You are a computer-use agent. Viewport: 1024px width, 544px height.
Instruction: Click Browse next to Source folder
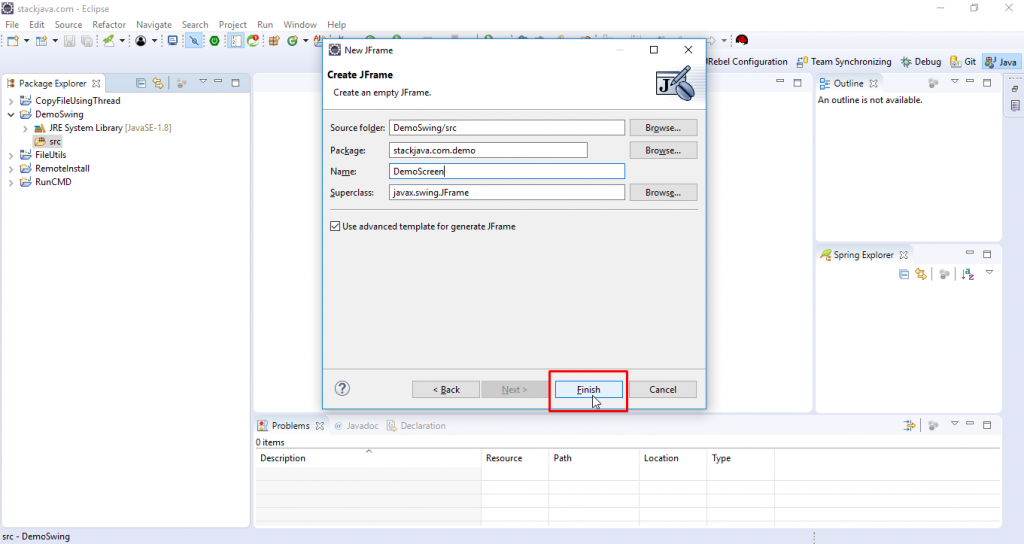click(x=663, y=127)
